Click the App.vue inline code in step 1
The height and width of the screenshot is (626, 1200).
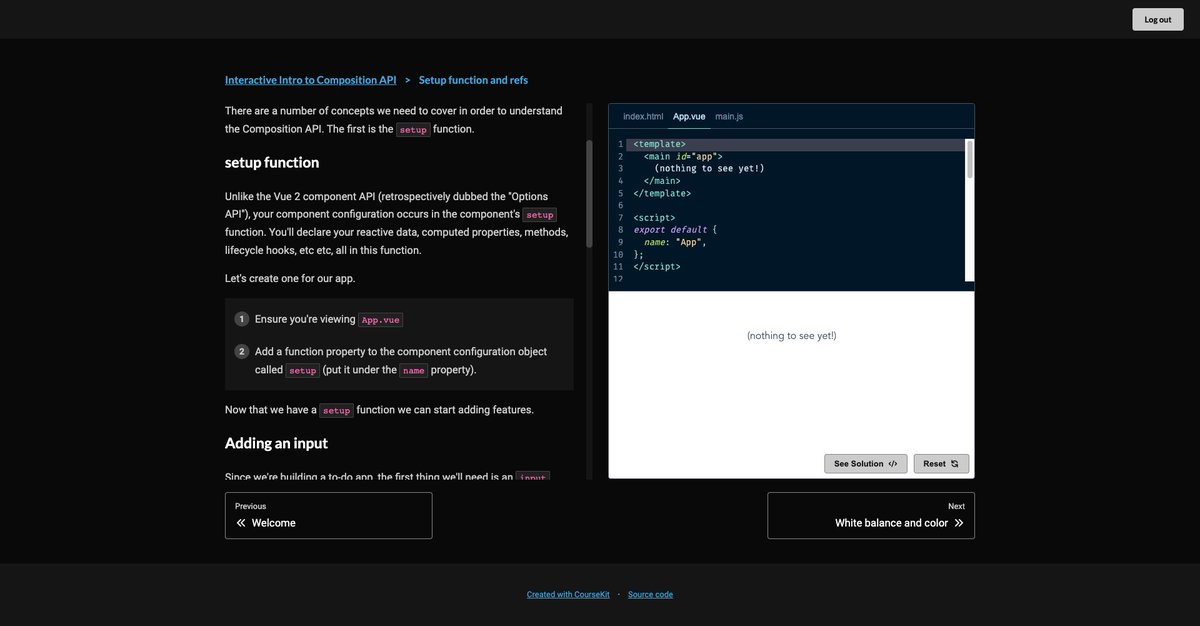(381, 320)
